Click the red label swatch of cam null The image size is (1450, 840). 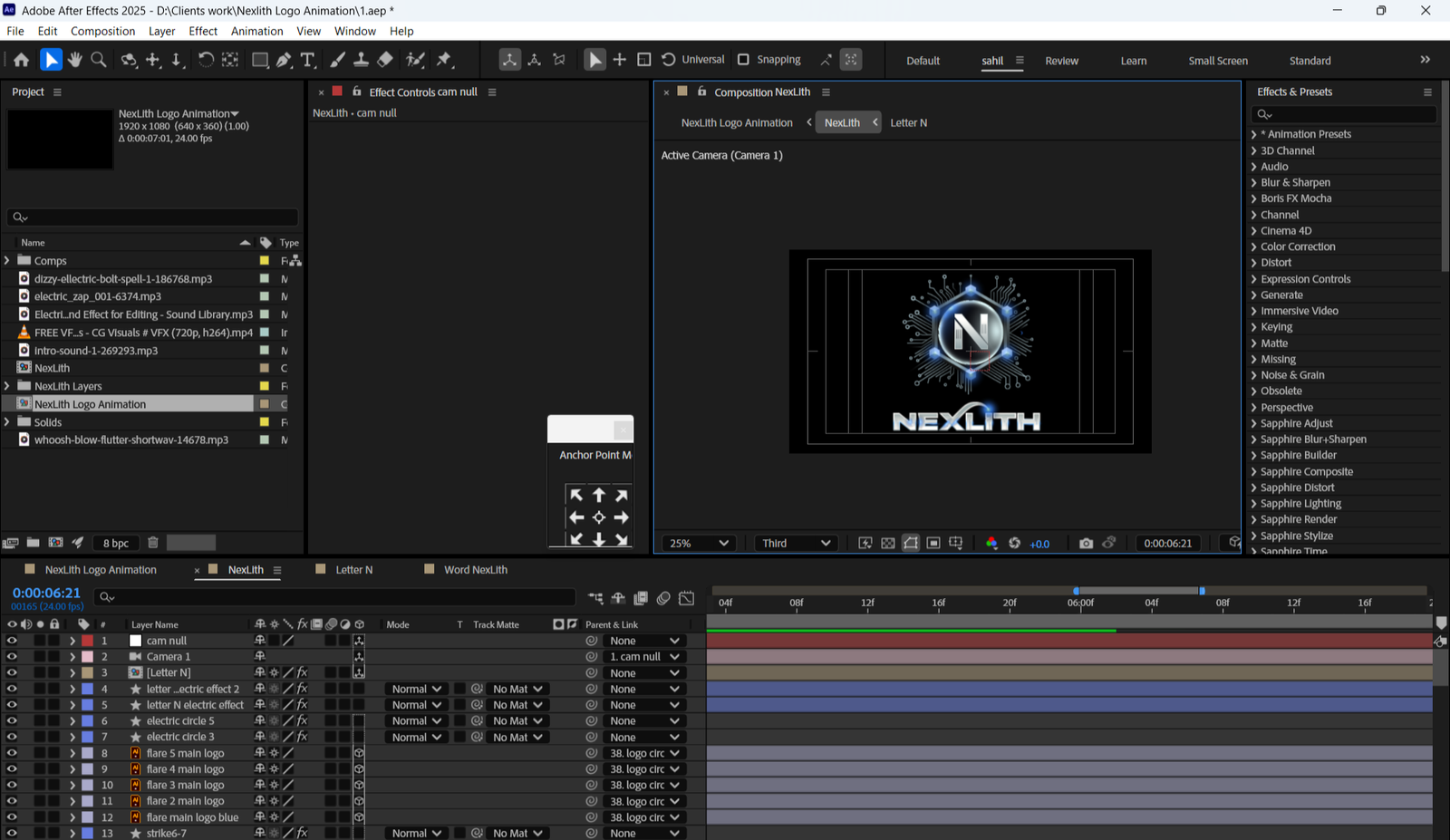[87, 641]
